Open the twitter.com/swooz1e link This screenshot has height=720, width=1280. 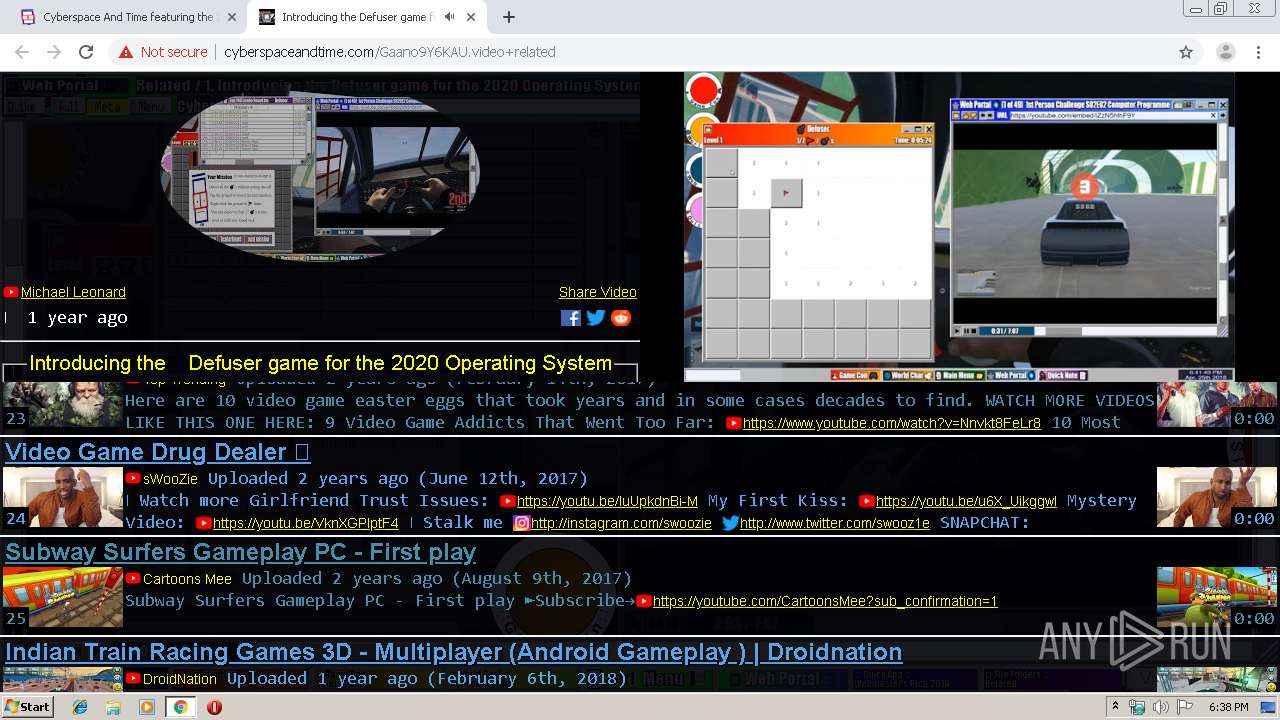pyautogui.click(x=835, y=523)
